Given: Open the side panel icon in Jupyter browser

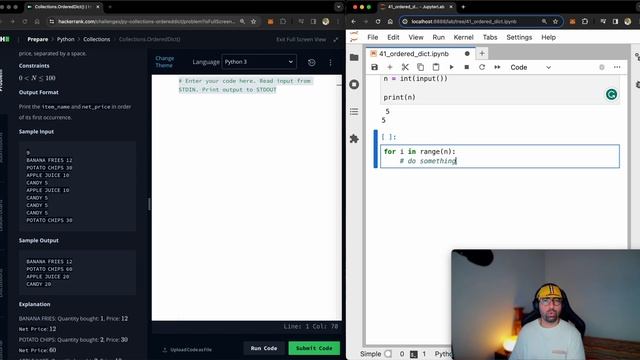Looking at the screenshot, I should [616, 21].
